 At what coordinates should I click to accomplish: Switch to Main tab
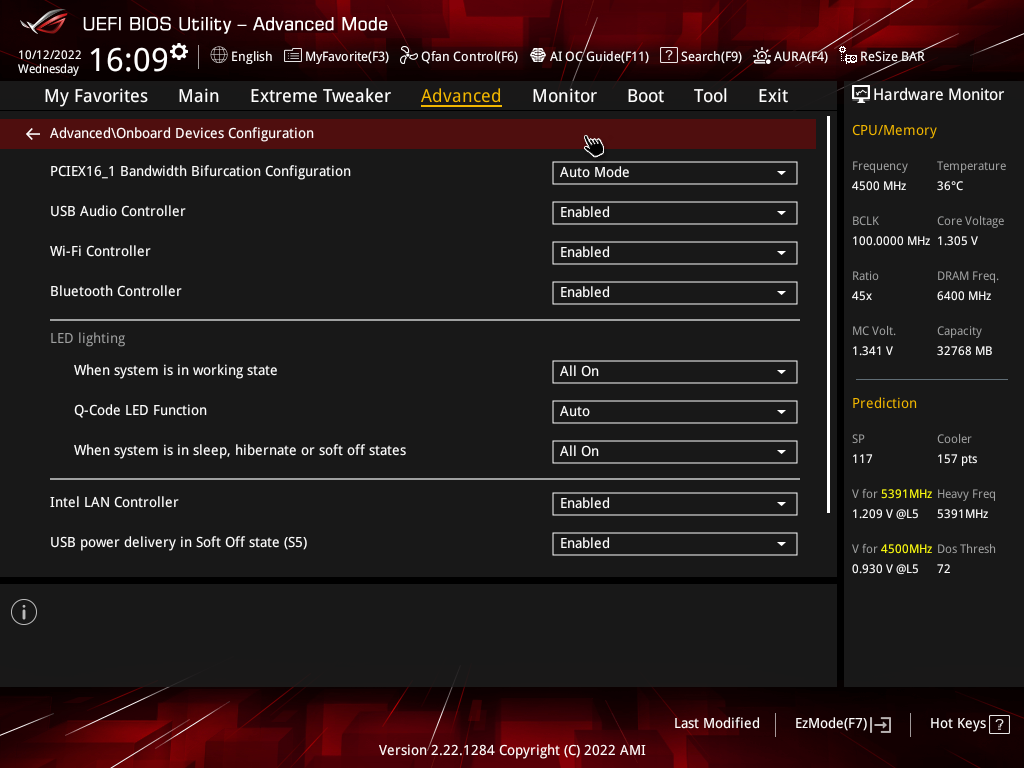tap(199, 96)
